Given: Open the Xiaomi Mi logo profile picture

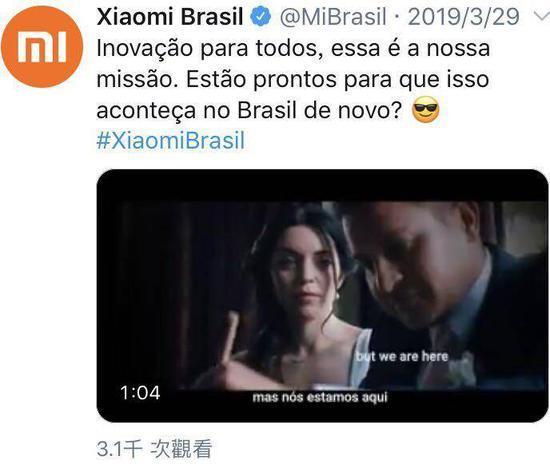Looking at the screenshot, I should tap(42, 46).
